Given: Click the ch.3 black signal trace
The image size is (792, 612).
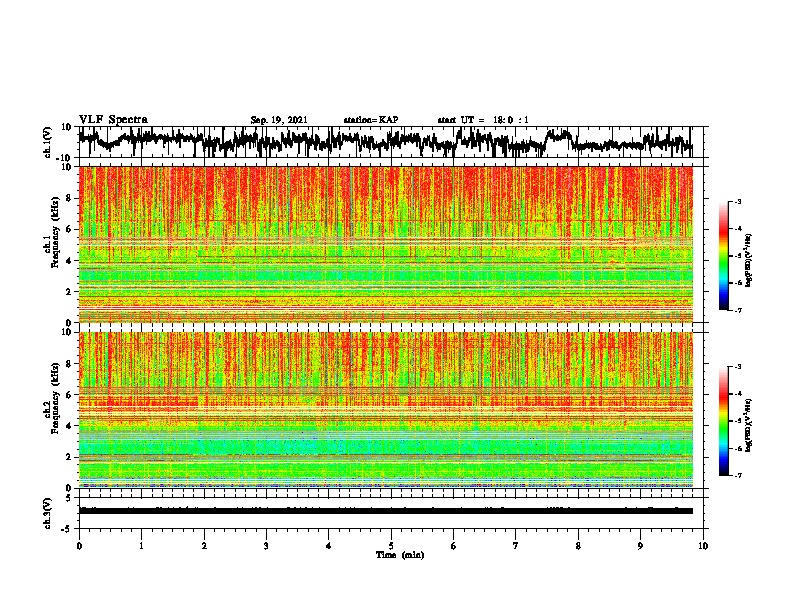Looking at the screenshot, I should (x=386, y=511).
